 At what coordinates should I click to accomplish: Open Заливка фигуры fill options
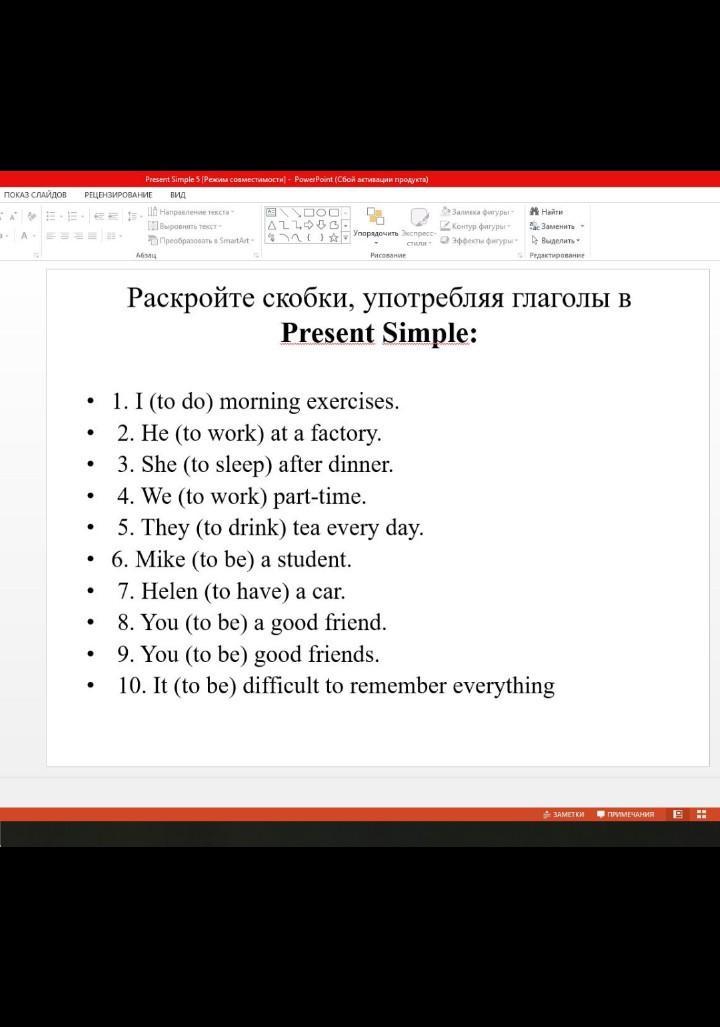point(477,212)
